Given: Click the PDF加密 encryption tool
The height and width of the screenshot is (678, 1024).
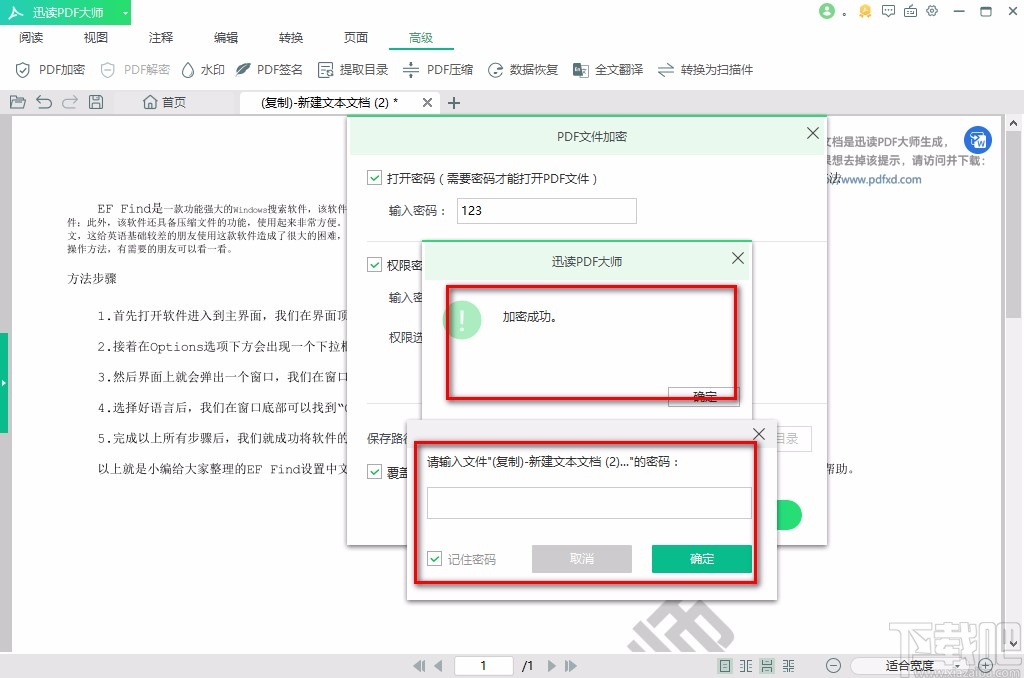Looking at the screenshot, I should (50, 70).
